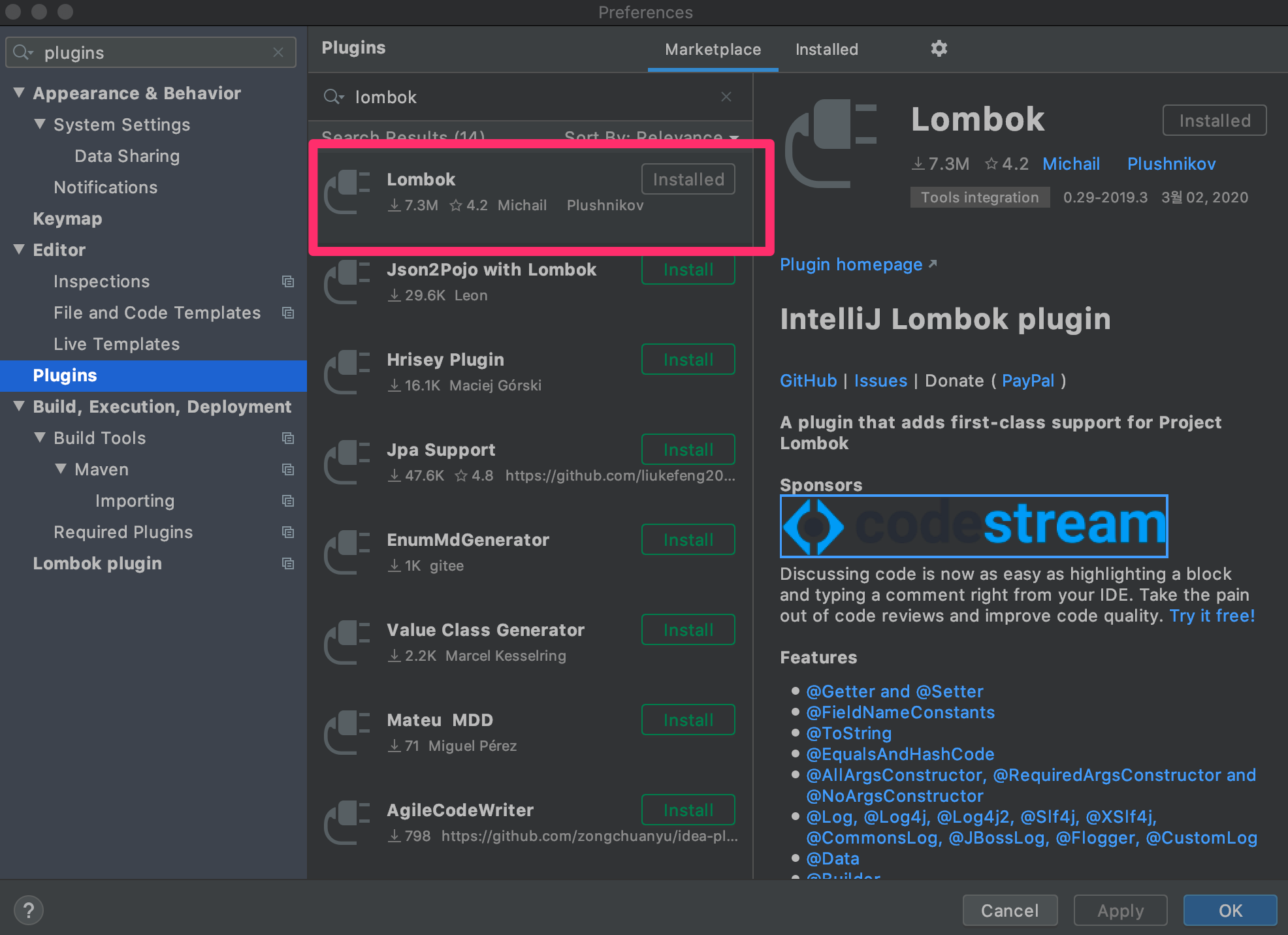Screen dimensions: 1288x935
Task: Select Keymap in the settings tree
Action: (x=67, y=219)
